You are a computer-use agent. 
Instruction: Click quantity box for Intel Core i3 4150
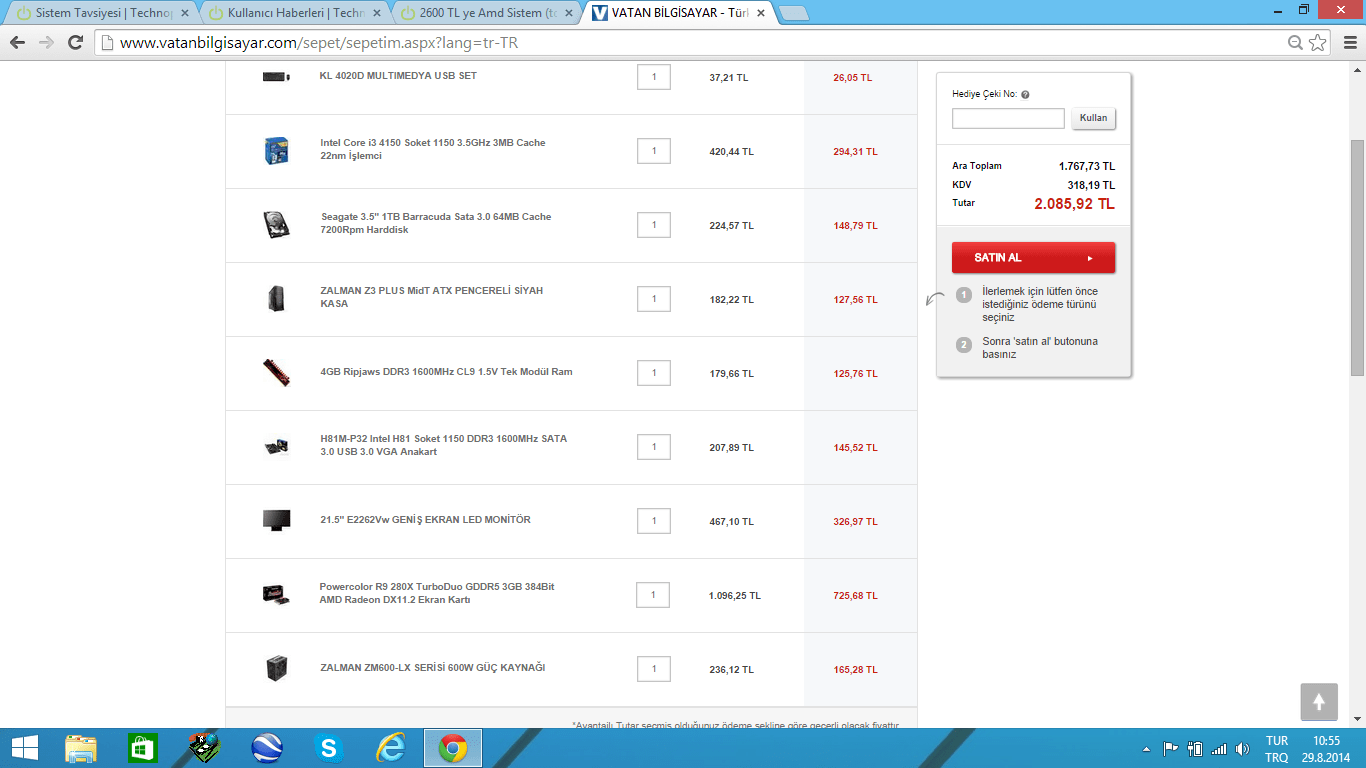coord(654,151)
